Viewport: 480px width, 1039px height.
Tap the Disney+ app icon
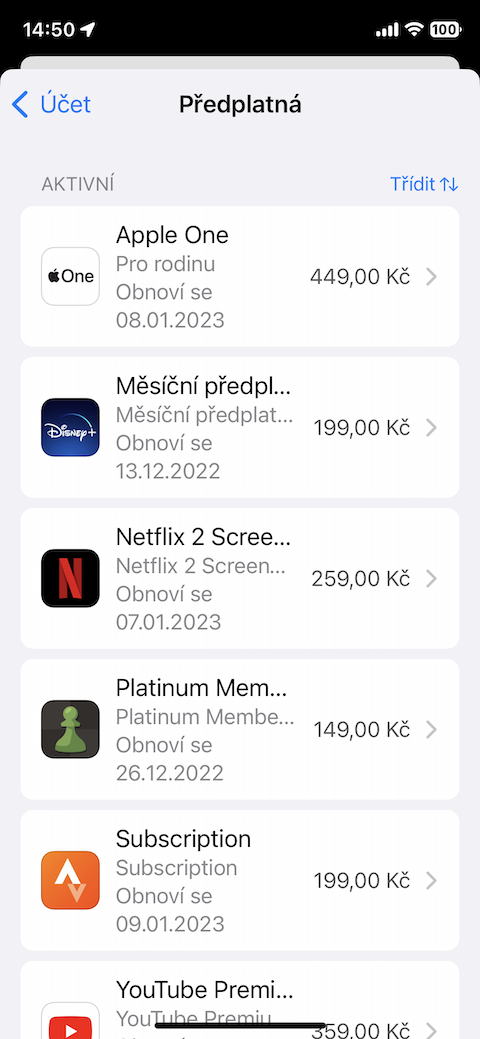point(70,427)
